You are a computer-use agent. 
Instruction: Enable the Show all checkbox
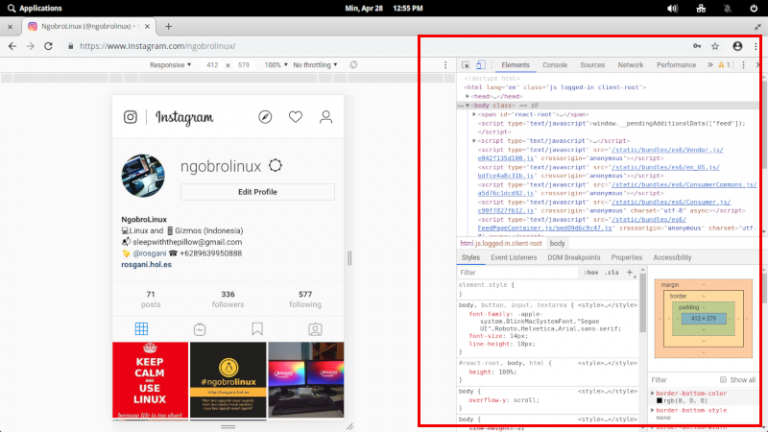723,380
